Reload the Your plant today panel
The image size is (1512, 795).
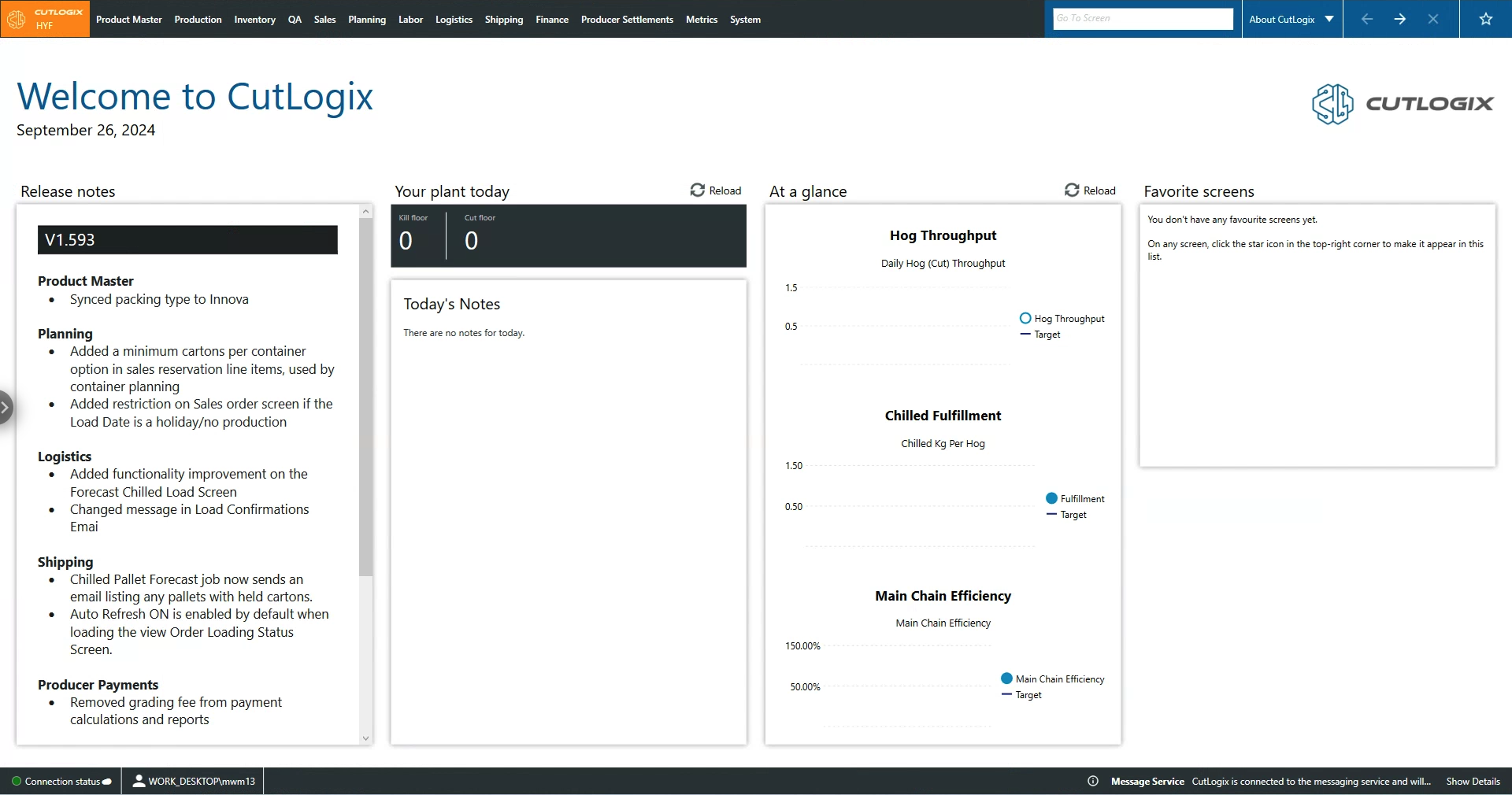pyautogui.click(x=716, y=190)
